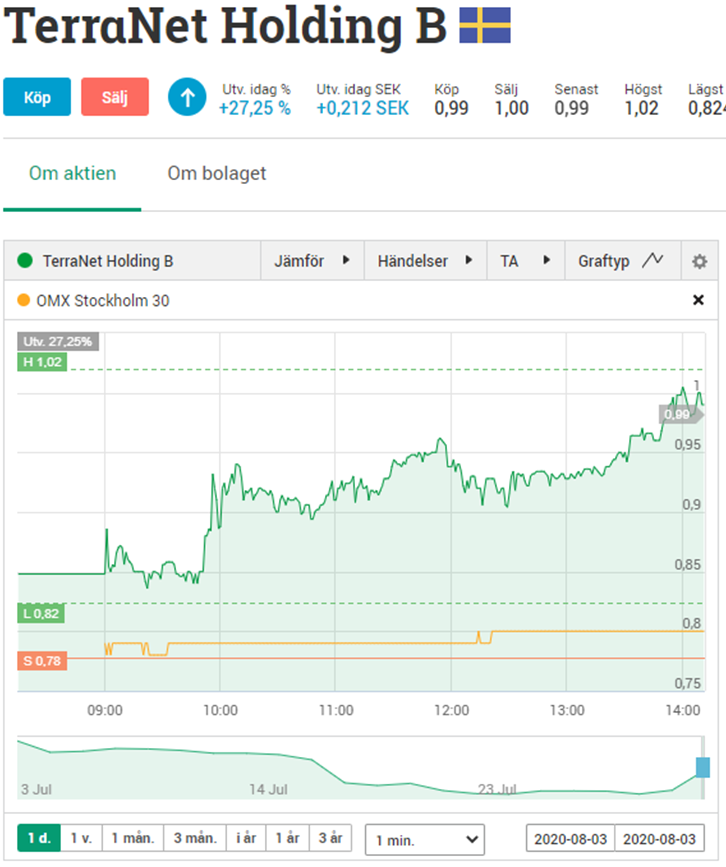
Task: Click the +27,25 % daily change value
Action: pos(255,108)
